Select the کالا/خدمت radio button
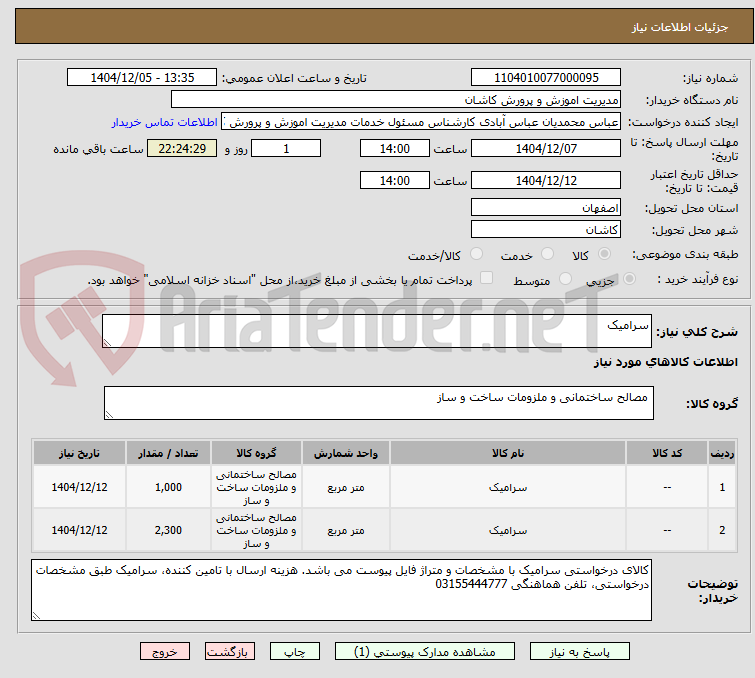 [476, 254]
